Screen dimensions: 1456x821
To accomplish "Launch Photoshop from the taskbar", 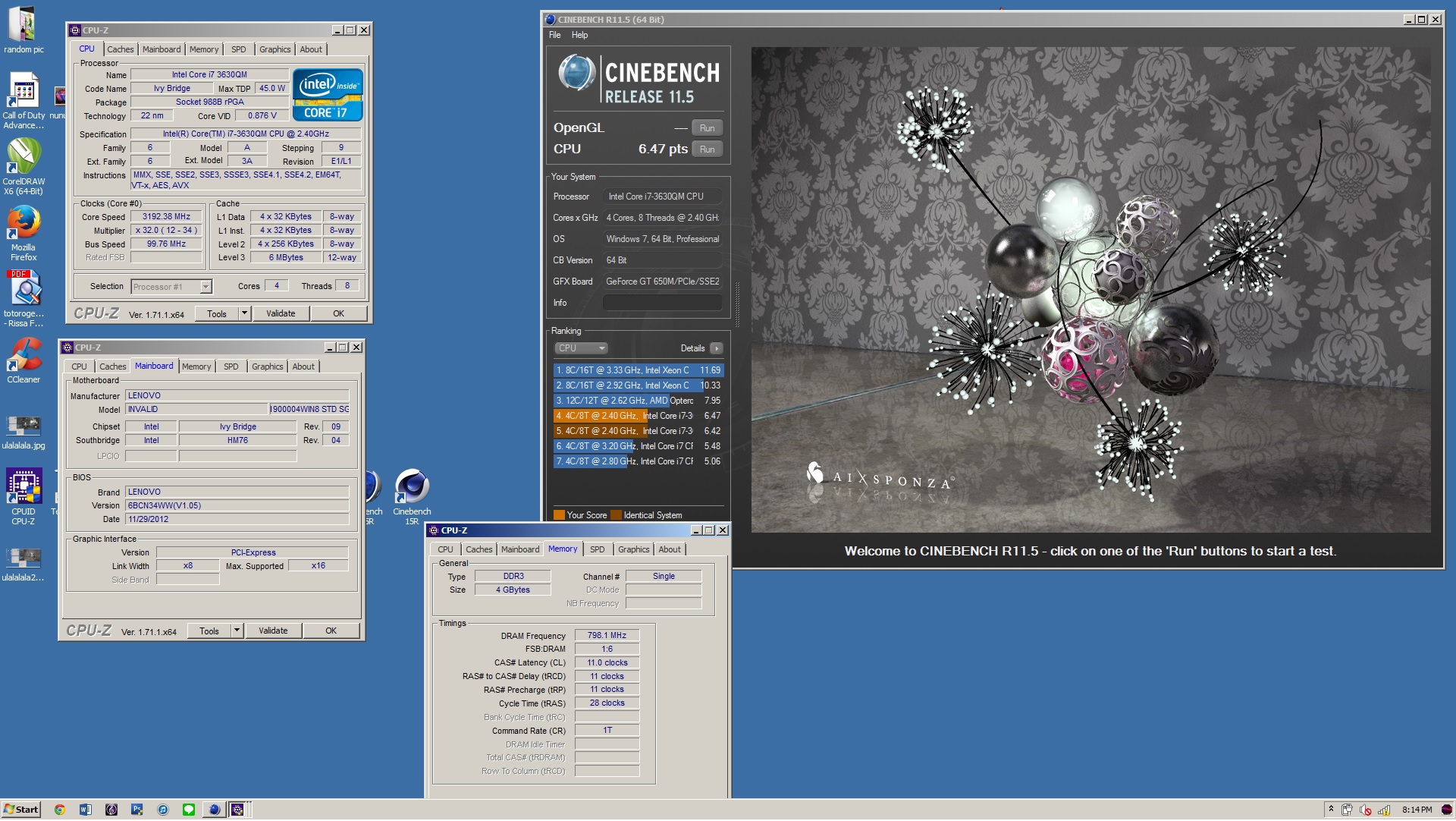I will 137,810.
